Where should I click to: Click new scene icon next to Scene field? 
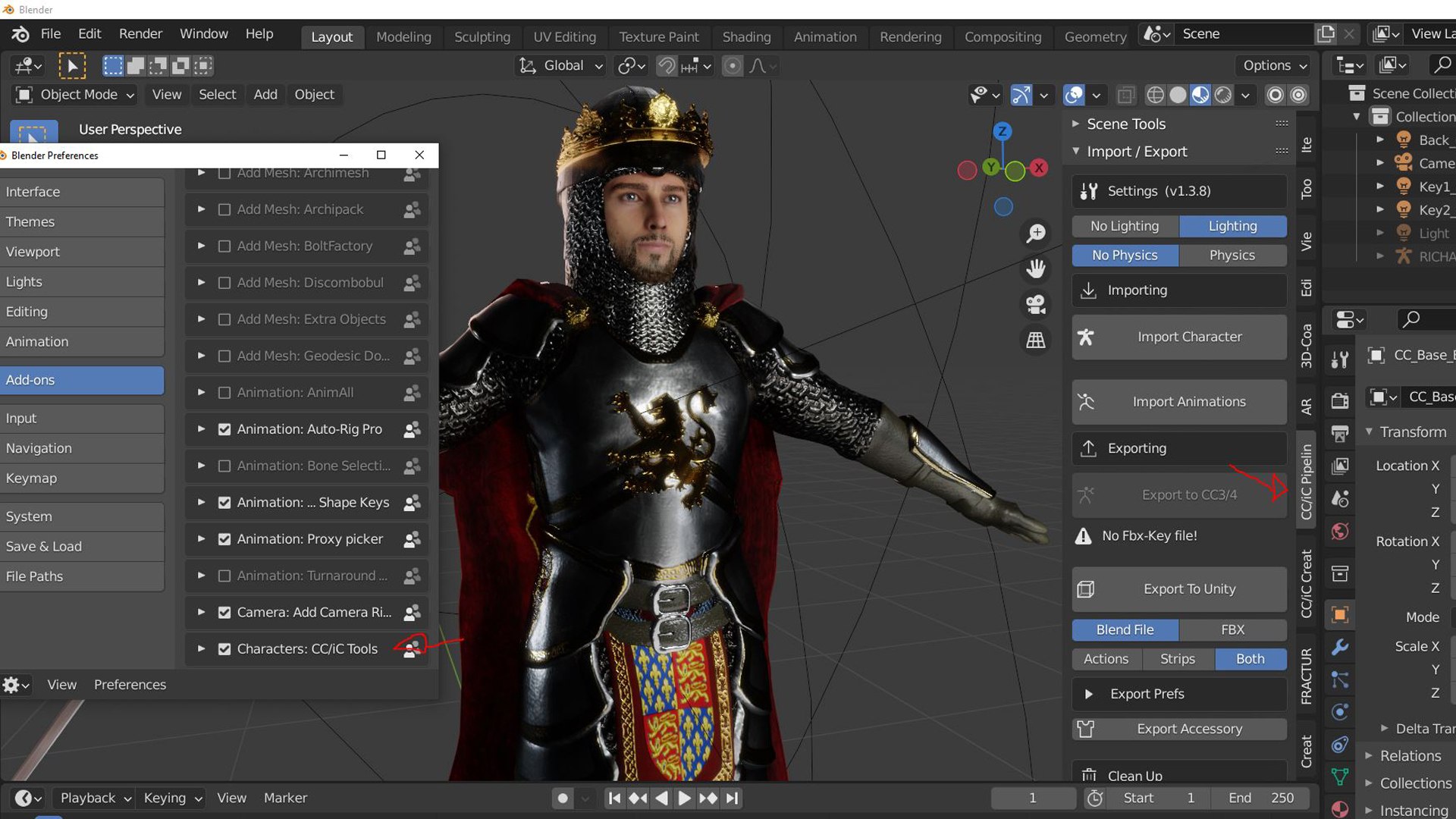click(1326, 34)
